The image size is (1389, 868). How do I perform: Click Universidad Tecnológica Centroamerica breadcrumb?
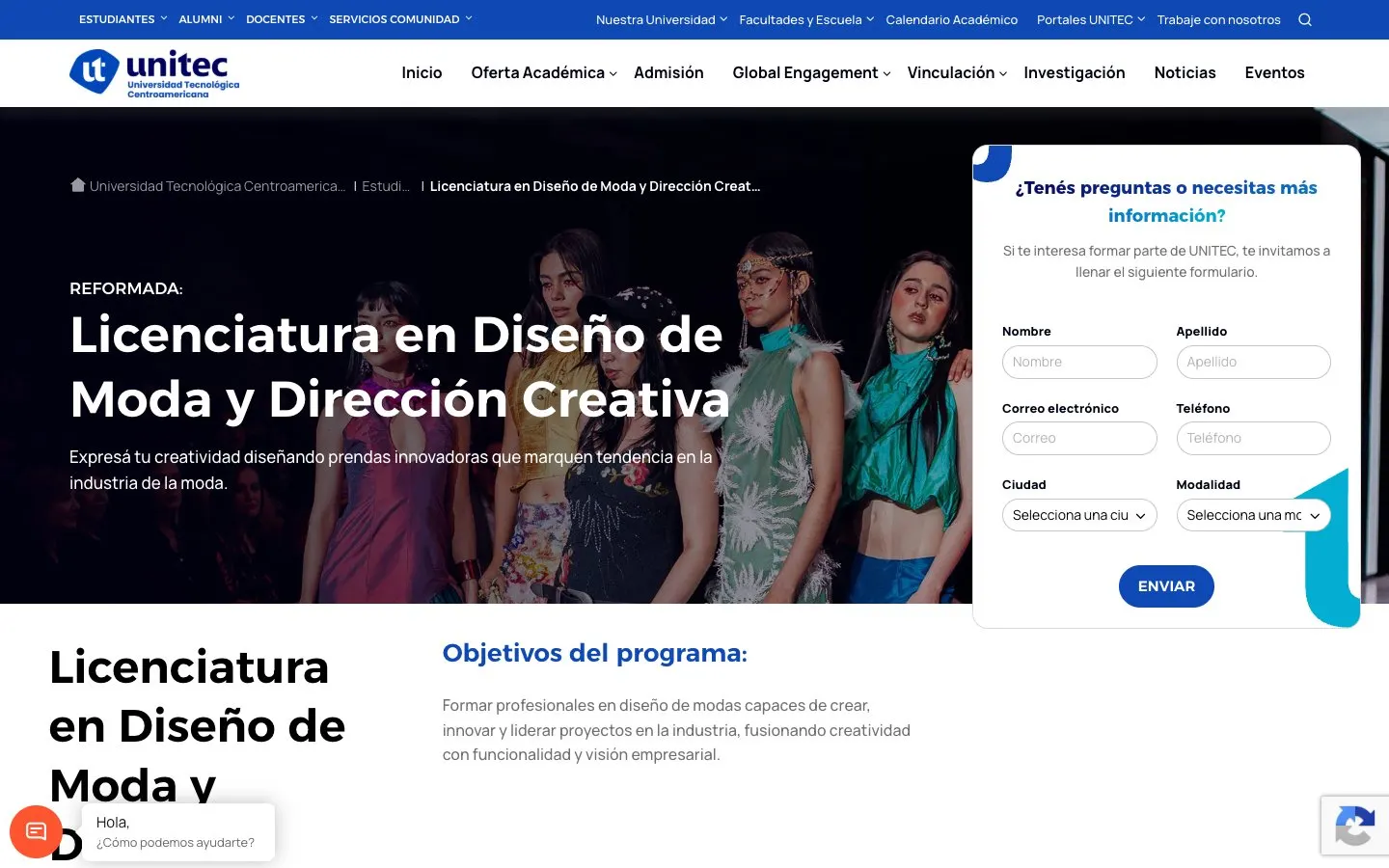217,186
